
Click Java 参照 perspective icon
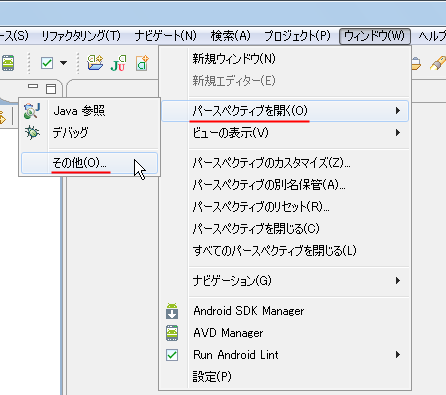click(32, 111)
